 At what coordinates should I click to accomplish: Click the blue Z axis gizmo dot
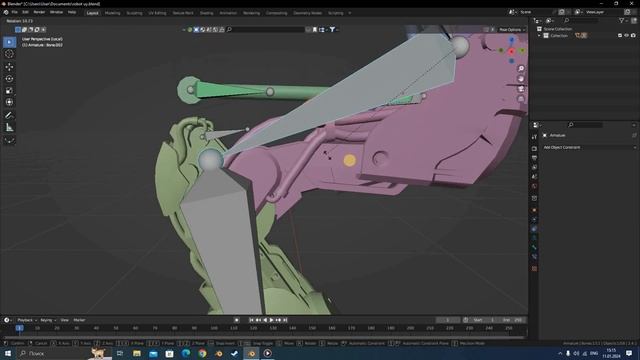512,40
